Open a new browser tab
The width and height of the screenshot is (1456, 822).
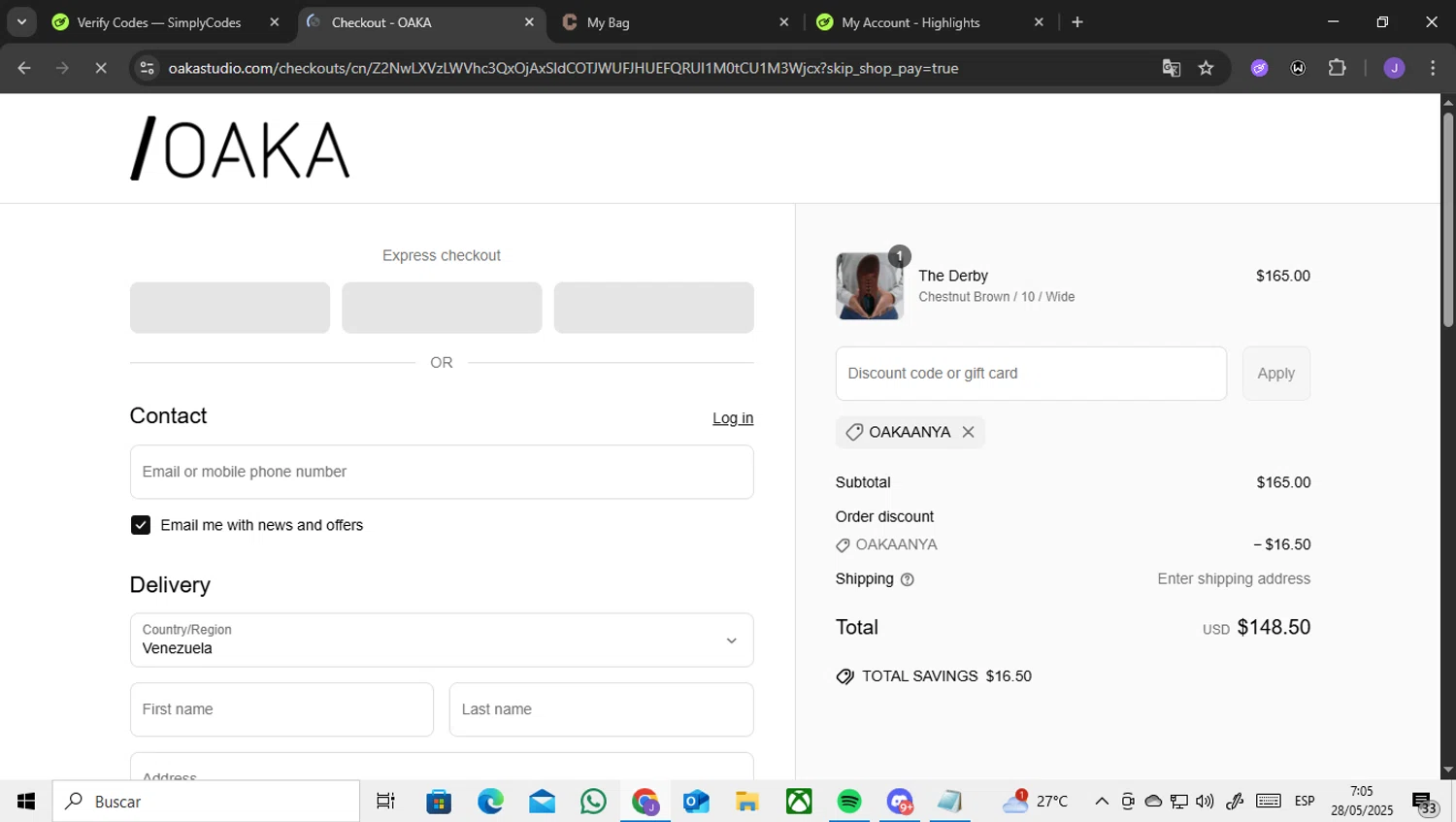pos(1077,21)
